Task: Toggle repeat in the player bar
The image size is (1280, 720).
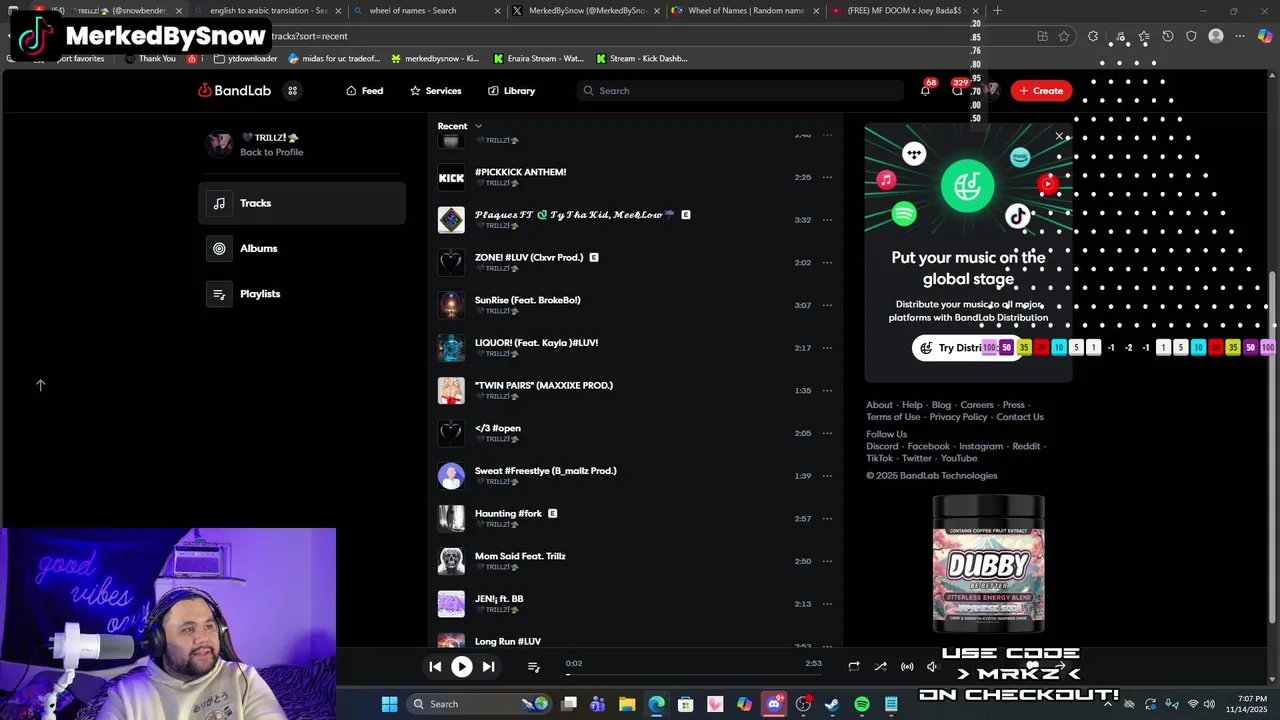Action: point(853,666)
